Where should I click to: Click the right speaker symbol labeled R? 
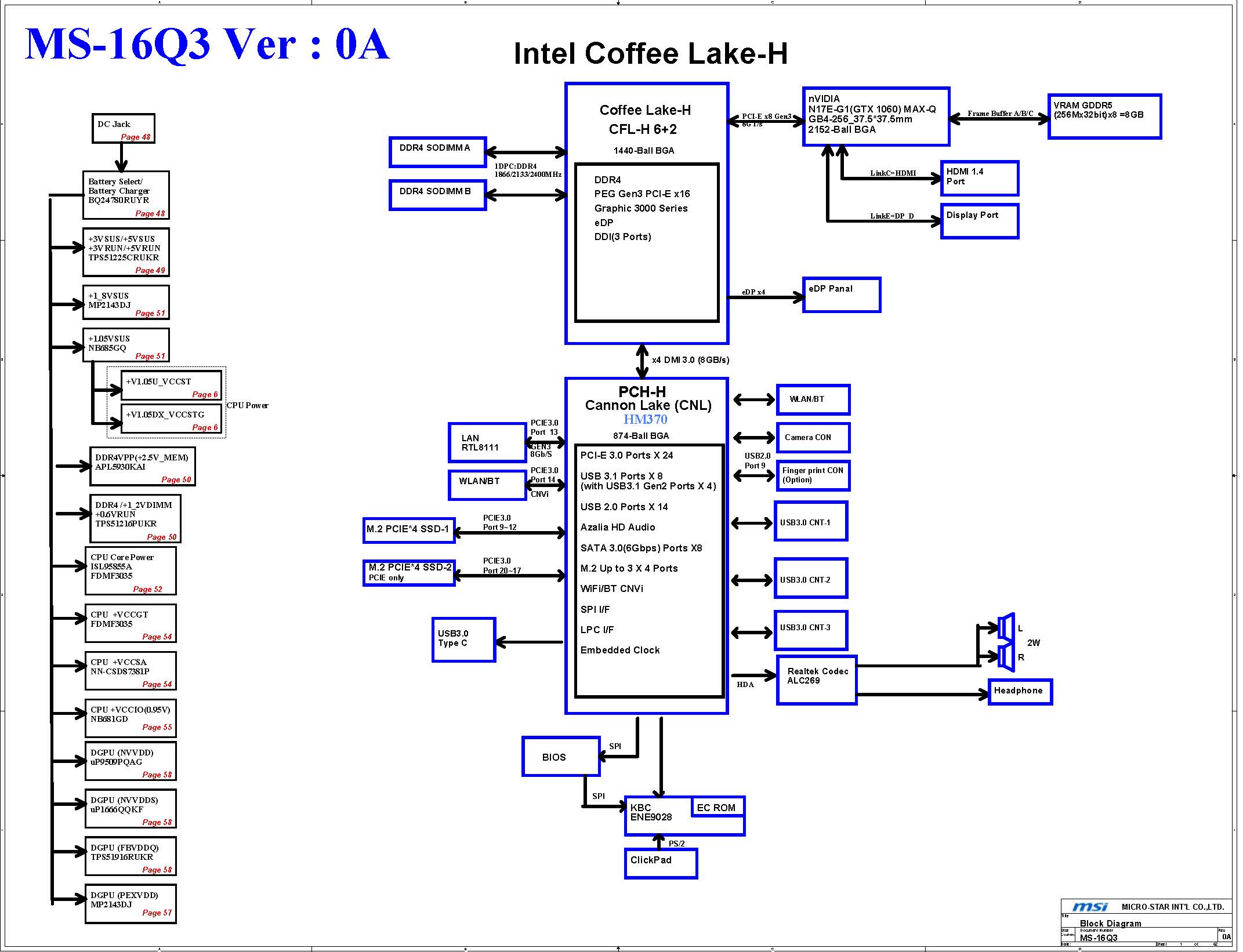tap(1006, 657)
